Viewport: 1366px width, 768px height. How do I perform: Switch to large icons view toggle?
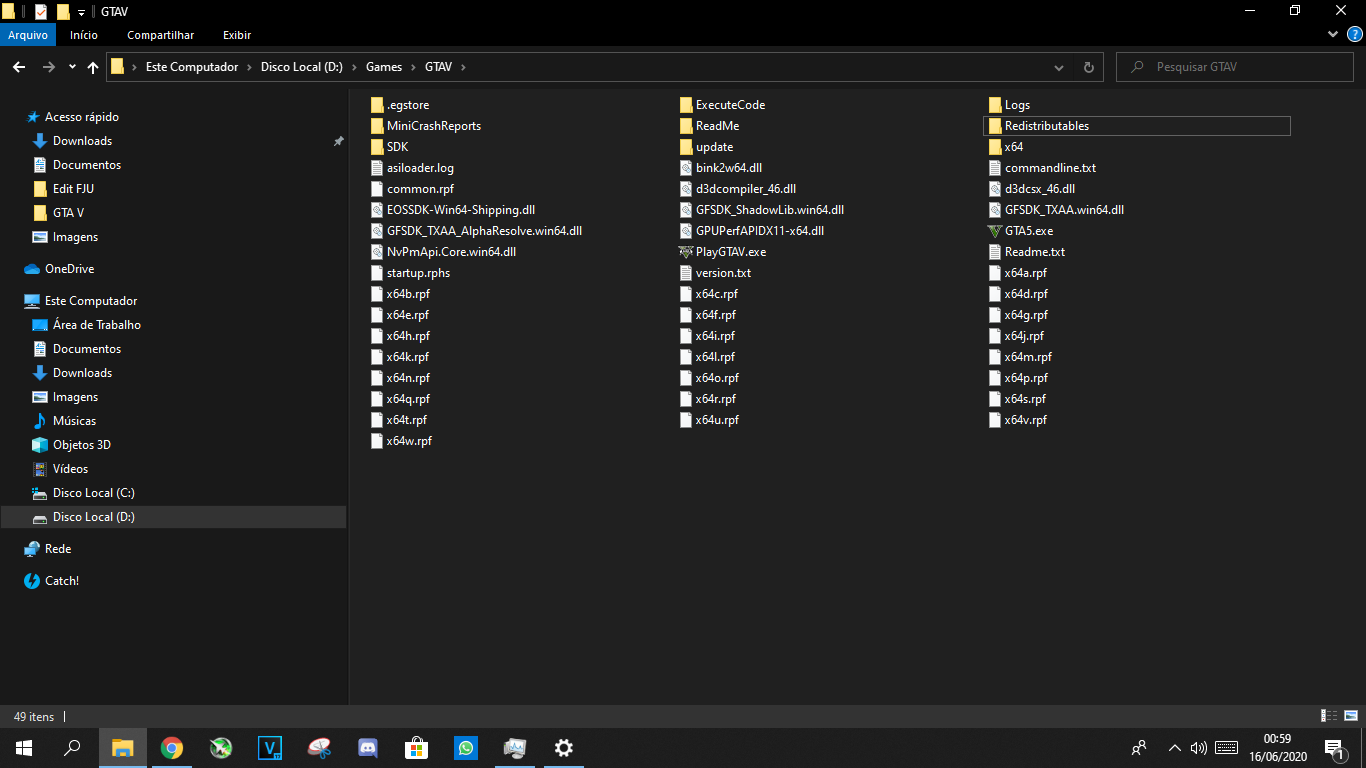point(1349,716)
